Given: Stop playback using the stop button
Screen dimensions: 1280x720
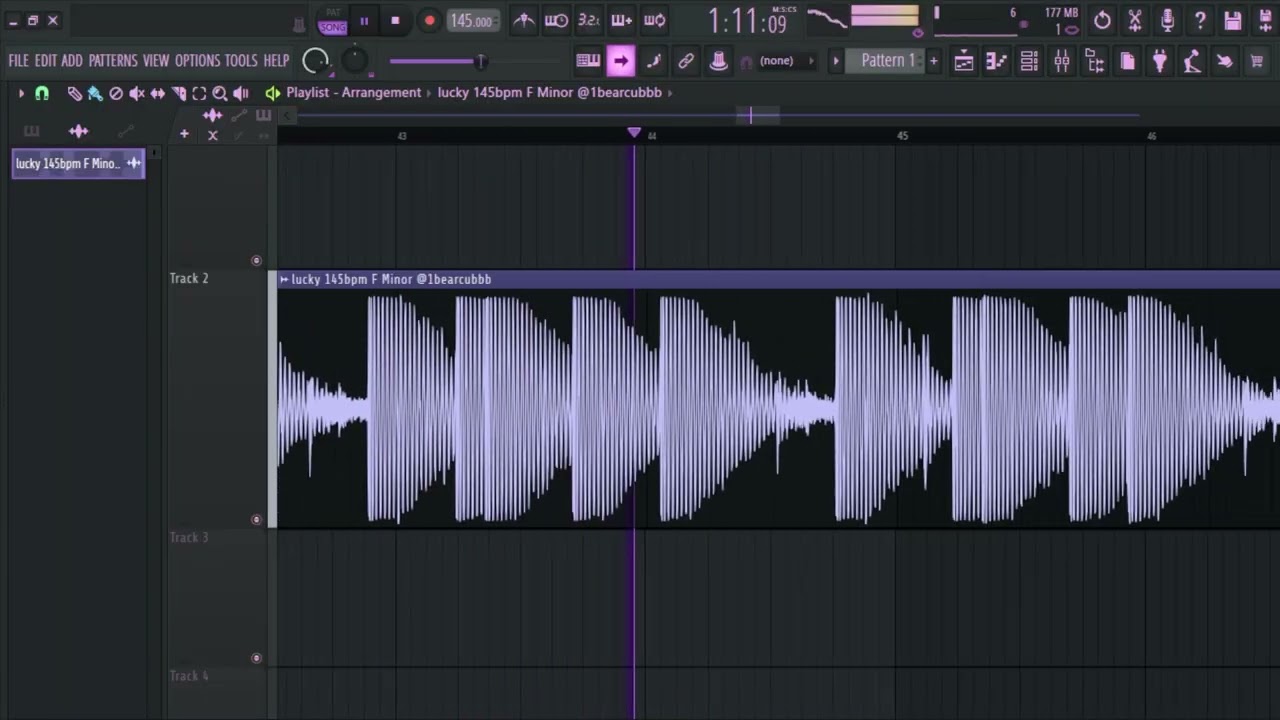Looking at the screenshot, I should [x=395, y=21].
